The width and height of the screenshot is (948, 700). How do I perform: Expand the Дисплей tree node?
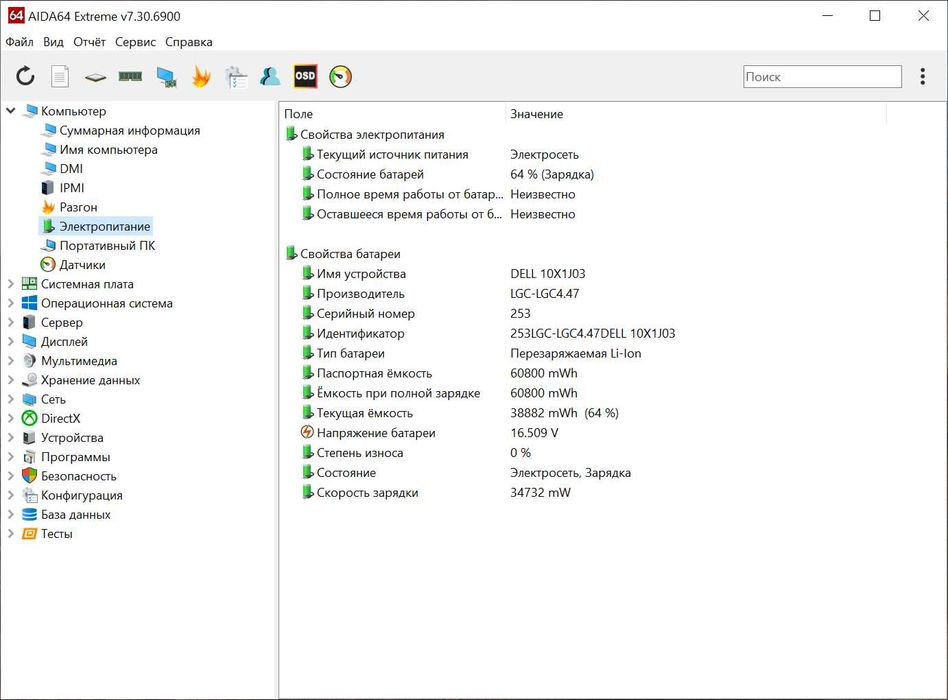click(x=11, y=342)
